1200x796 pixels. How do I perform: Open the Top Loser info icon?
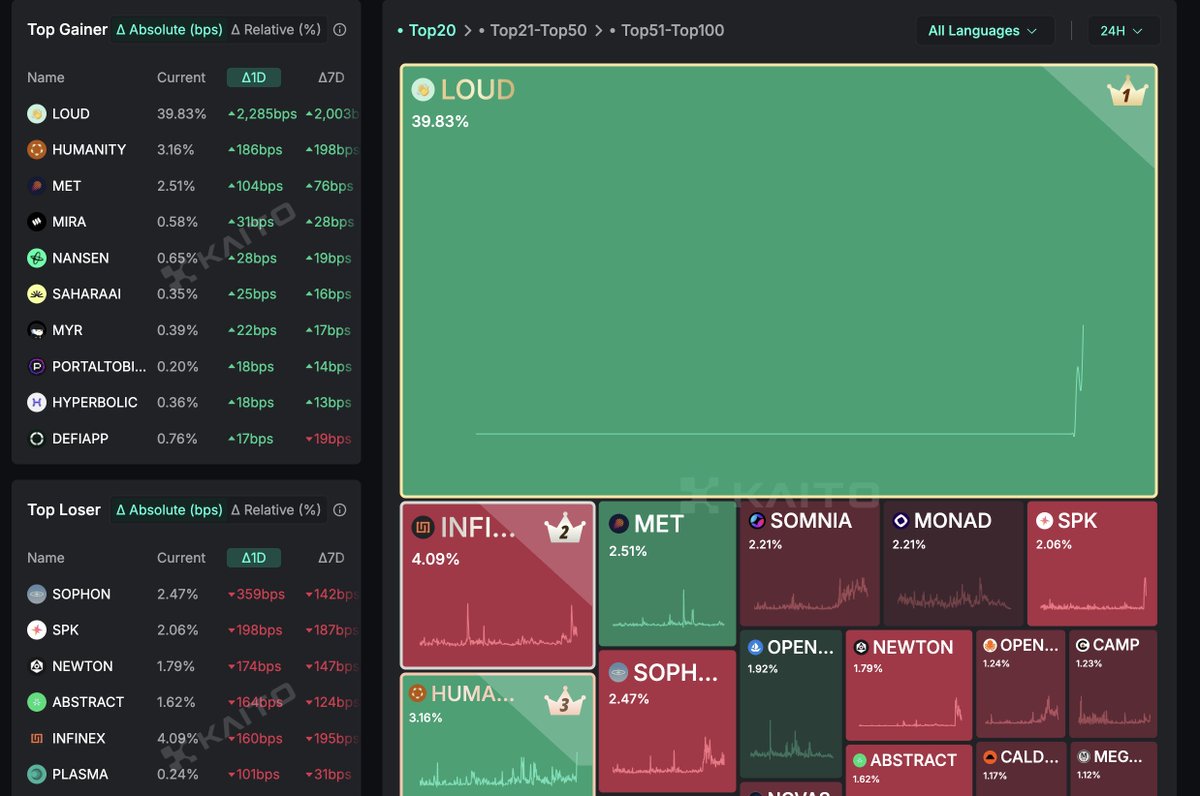click(339, 510)
